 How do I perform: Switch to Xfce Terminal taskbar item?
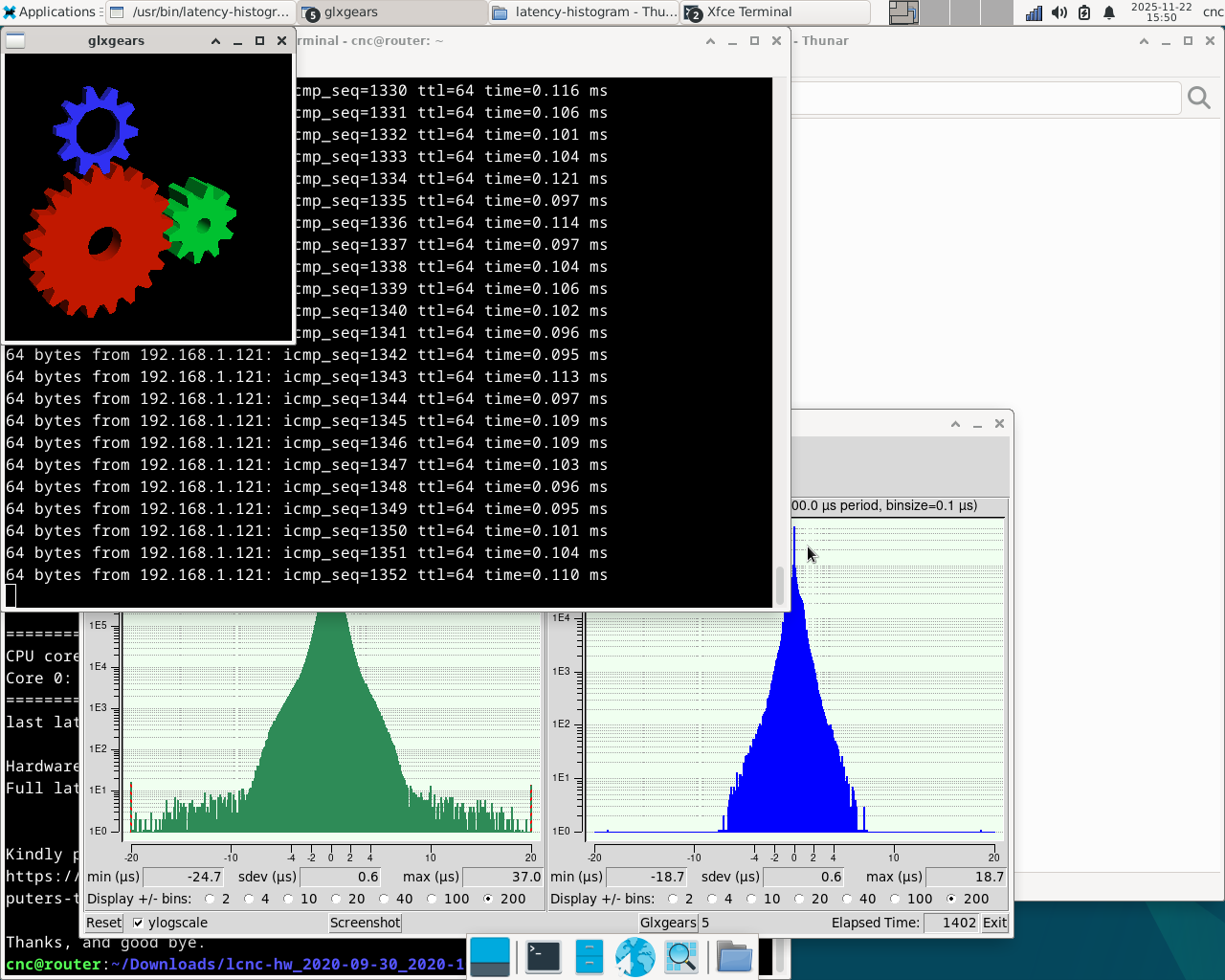pos(775,12)
